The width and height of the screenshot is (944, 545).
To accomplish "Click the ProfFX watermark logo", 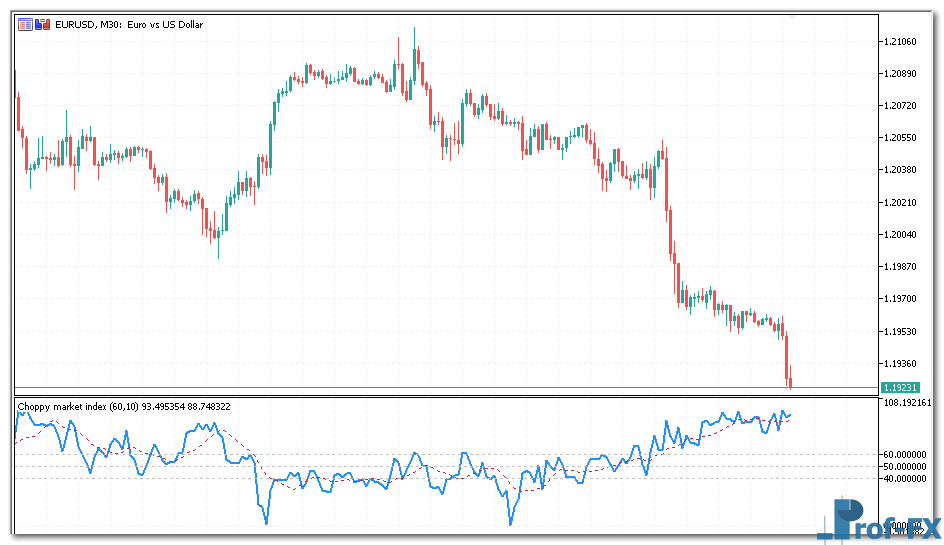I will (873, 522).
